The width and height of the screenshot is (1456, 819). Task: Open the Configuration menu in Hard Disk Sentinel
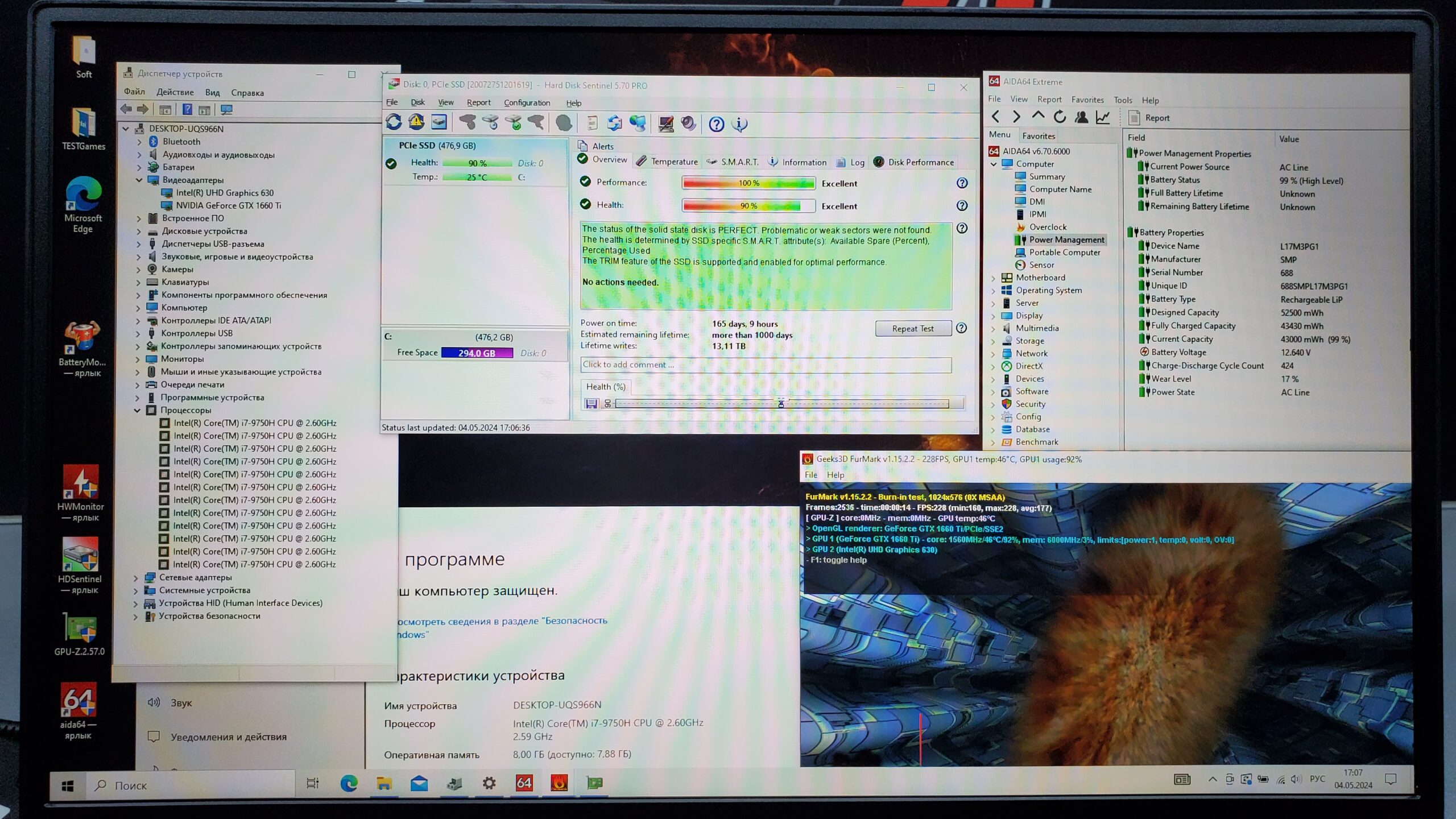pos(527,103)
